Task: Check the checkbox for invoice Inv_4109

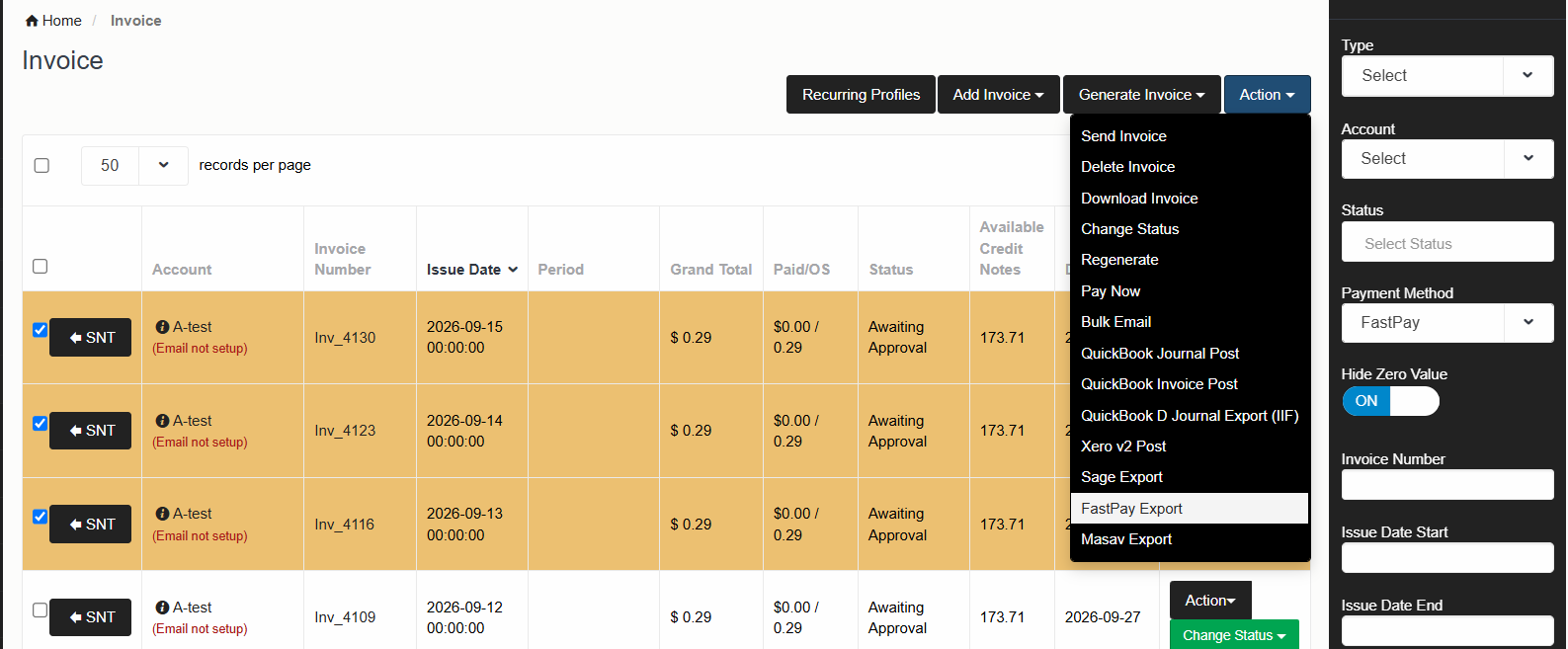Action: point(41,609)
